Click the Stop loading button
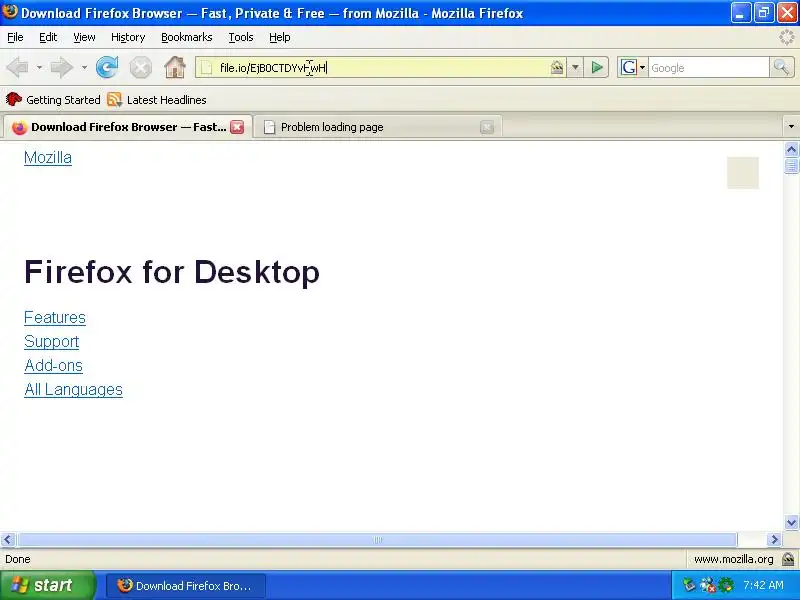 pos(140,67)
